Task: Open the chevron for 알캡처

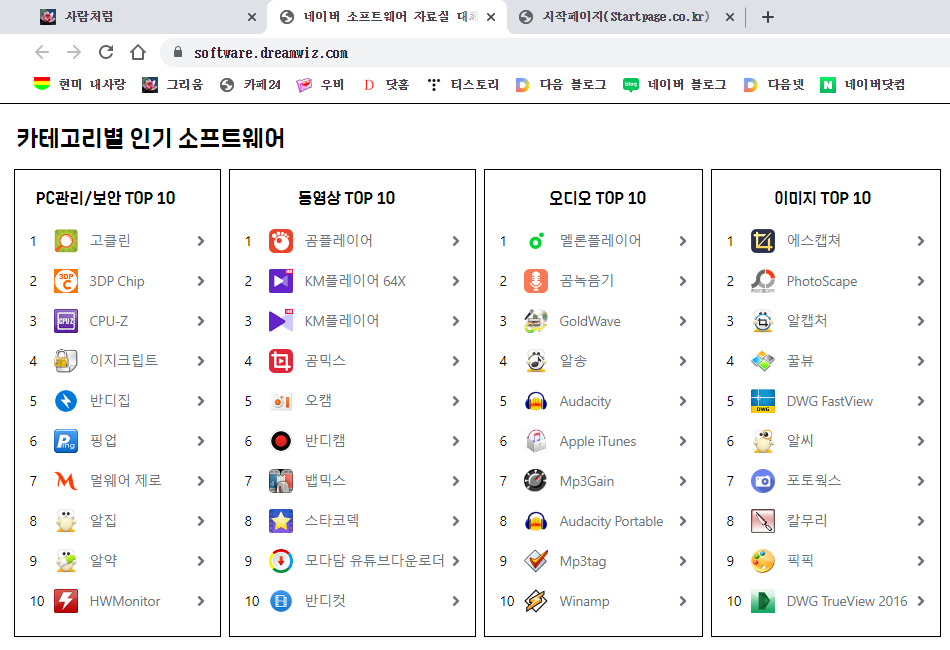Action: [x=921, y=321]
